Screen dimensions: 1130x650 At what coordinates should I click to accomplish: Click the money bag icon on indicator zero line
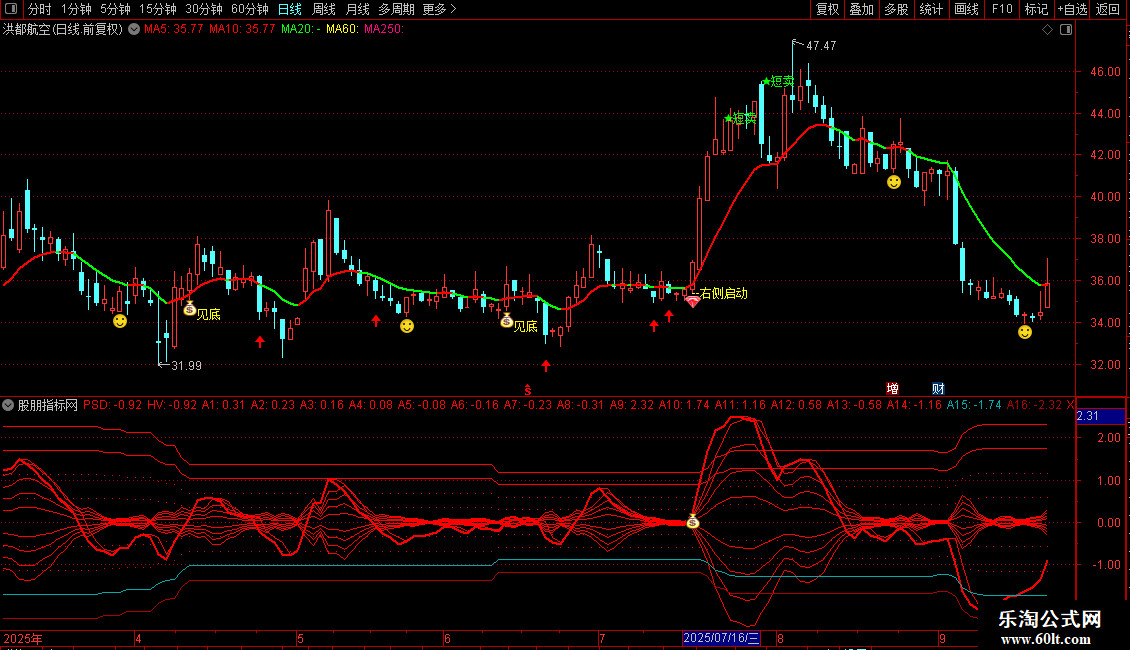(693, 521)
